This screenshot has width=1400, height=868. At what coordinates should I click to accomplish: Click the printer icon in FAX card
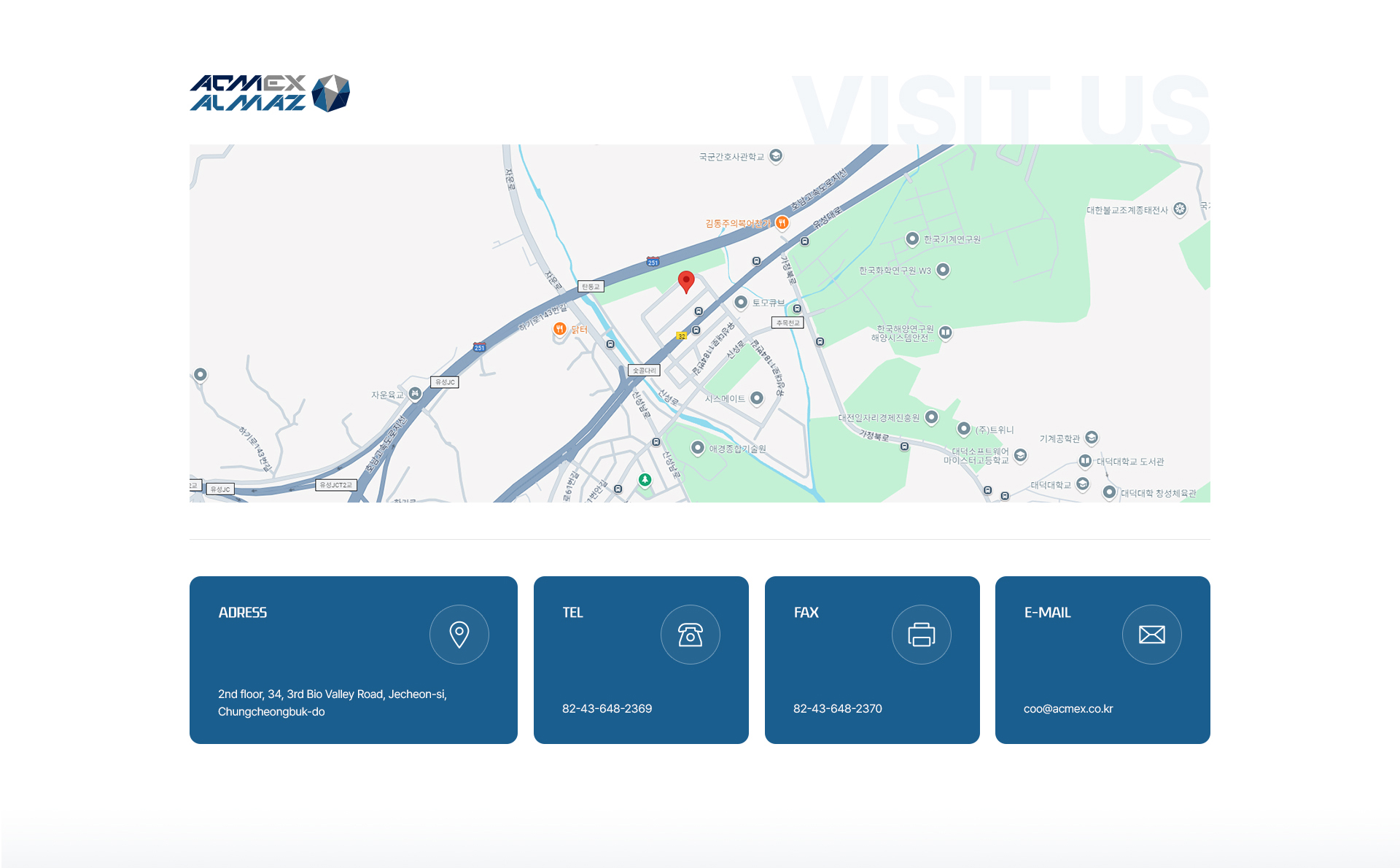coord(921,635)
